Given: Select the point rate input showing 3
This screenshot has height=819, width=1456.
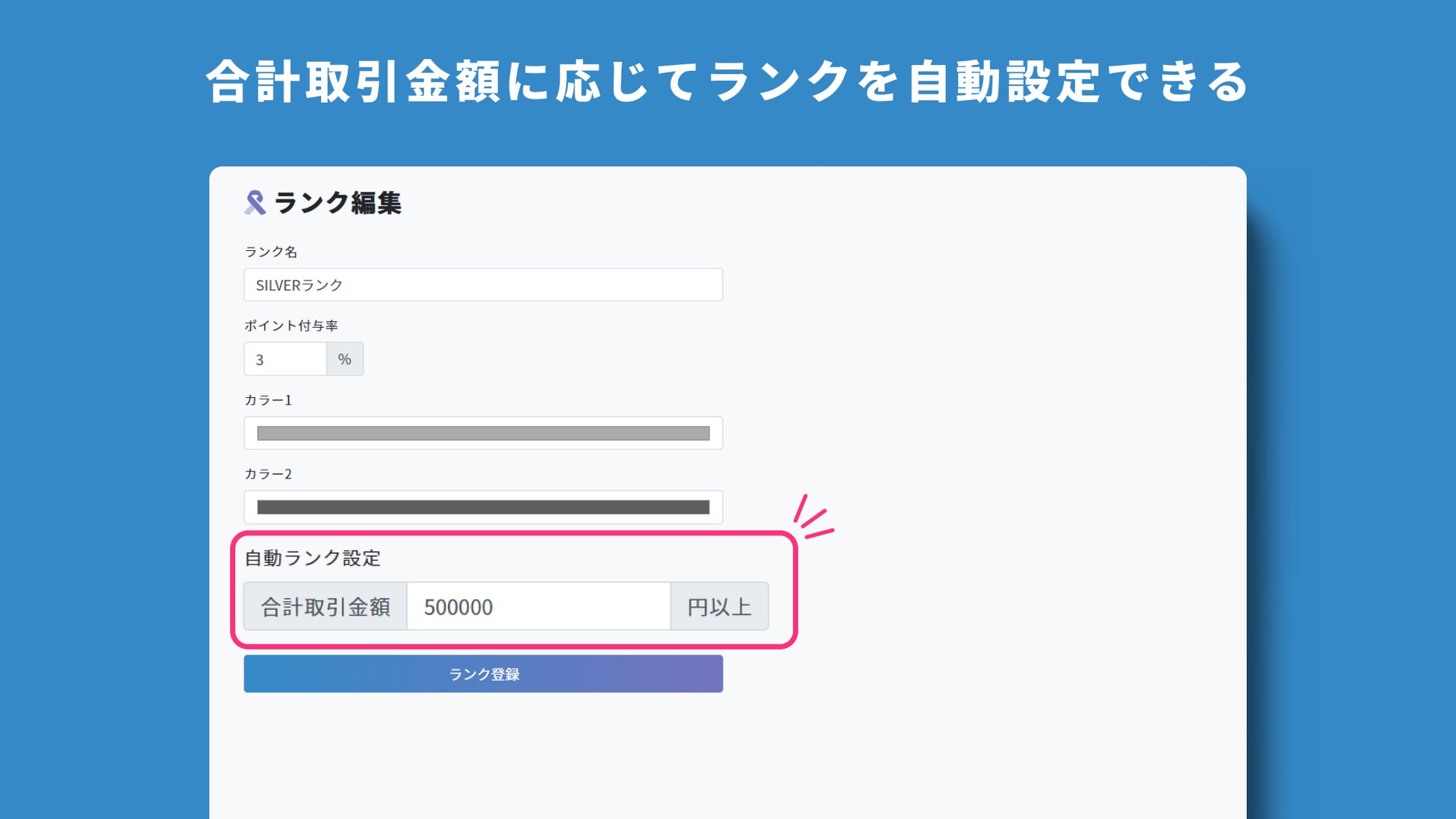Looking at the screenshot, I should (x=285, y=359).
